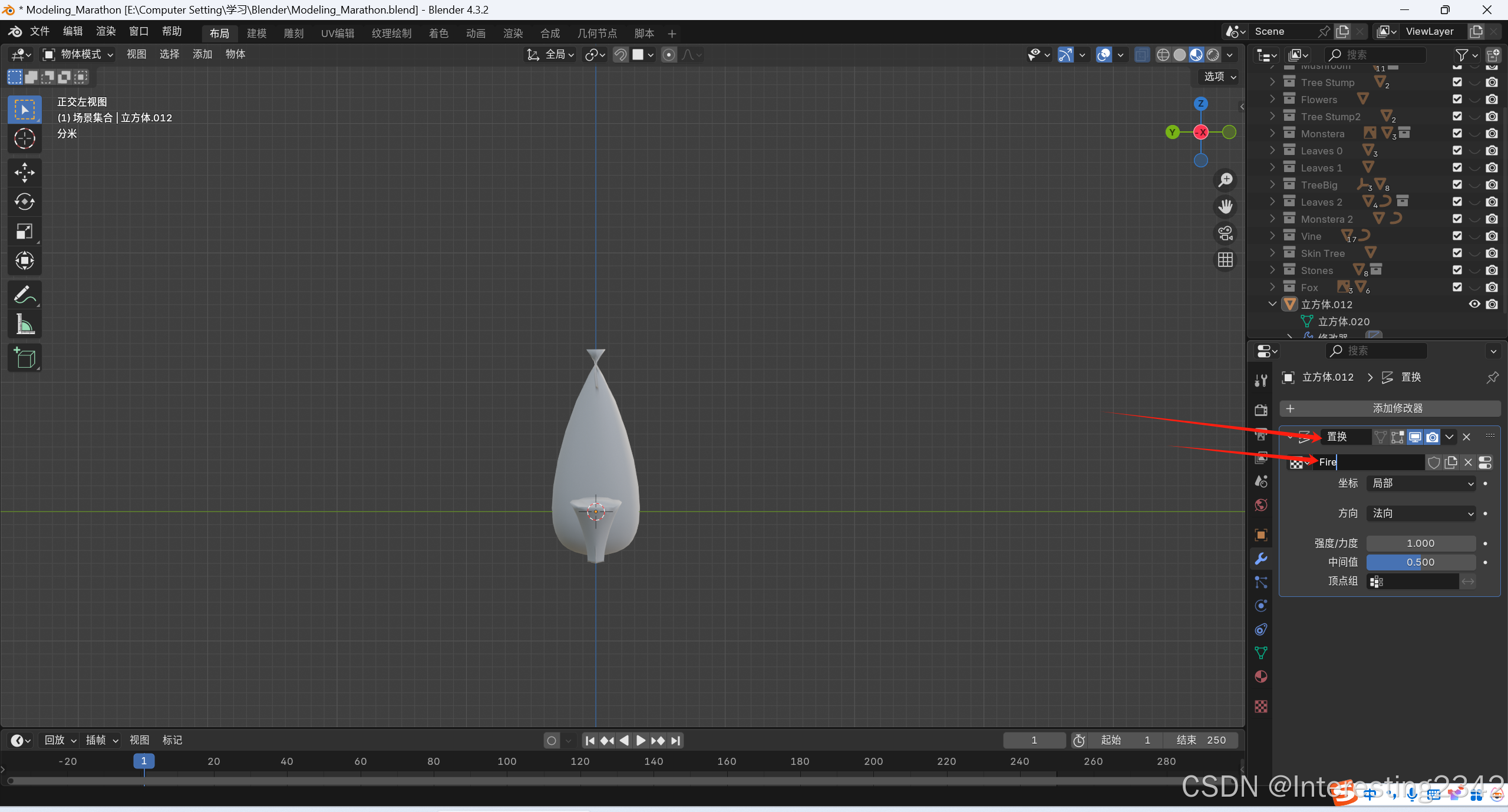1508x812 pixels.
Task: Open the 坐标 局部 dropdown
Action: coord(1421,483)
